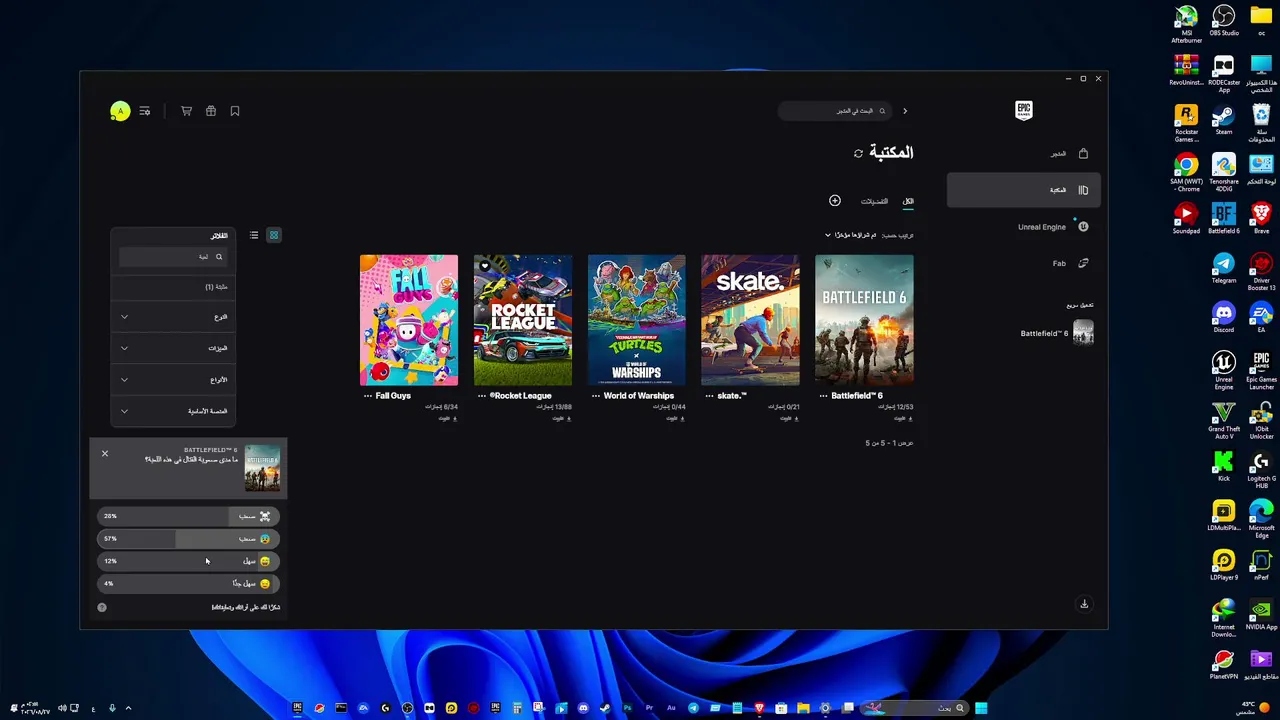Open the World of Warships cover thumbnail
The image size is (1280, 720).
637,320
